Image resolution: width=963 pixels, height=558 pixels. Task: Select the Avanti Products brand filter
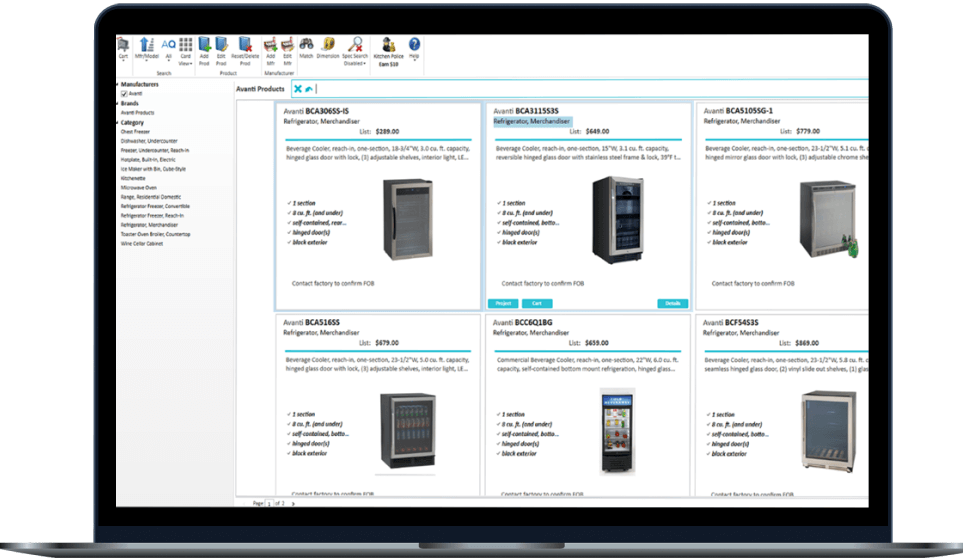(138, 113)
